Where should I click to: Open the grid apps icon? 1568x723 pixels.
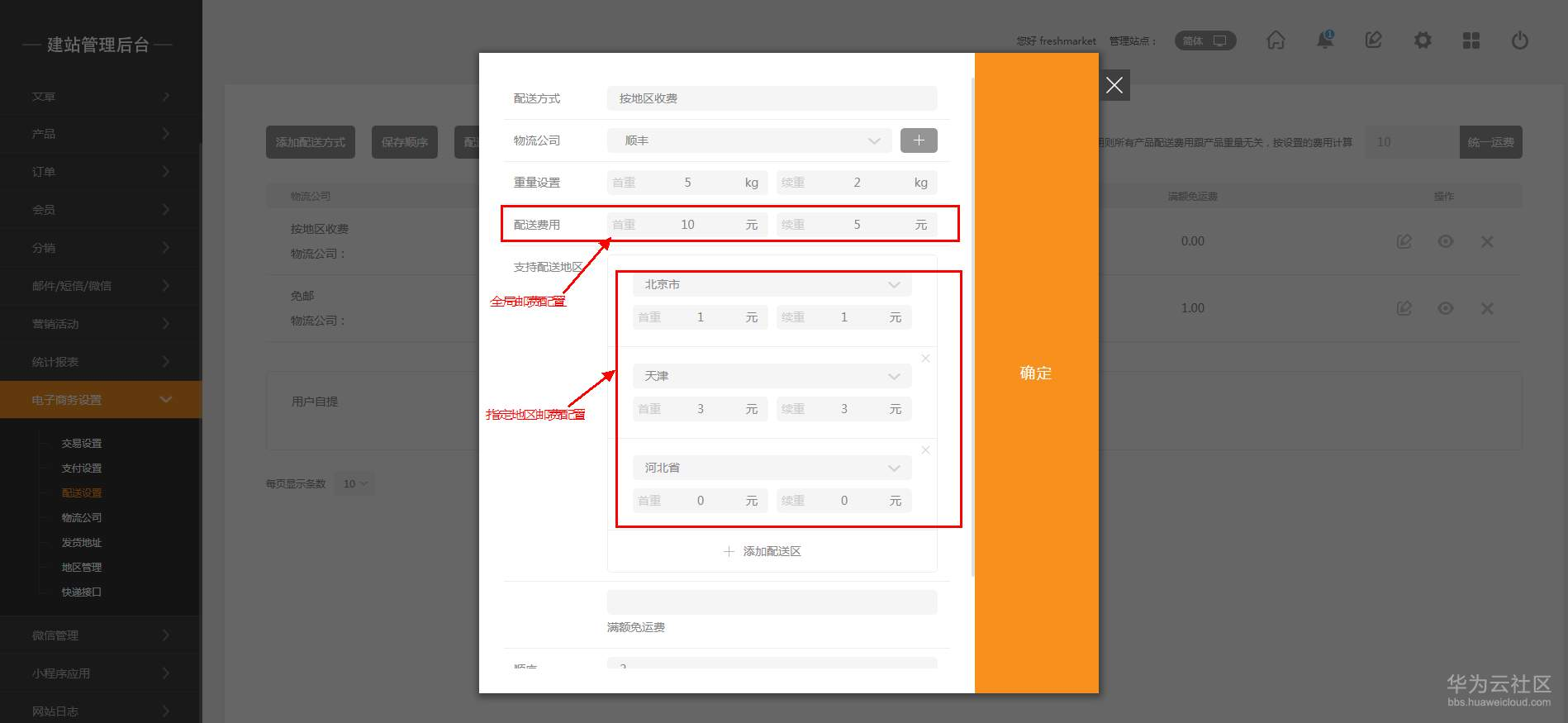(1471, 40)
